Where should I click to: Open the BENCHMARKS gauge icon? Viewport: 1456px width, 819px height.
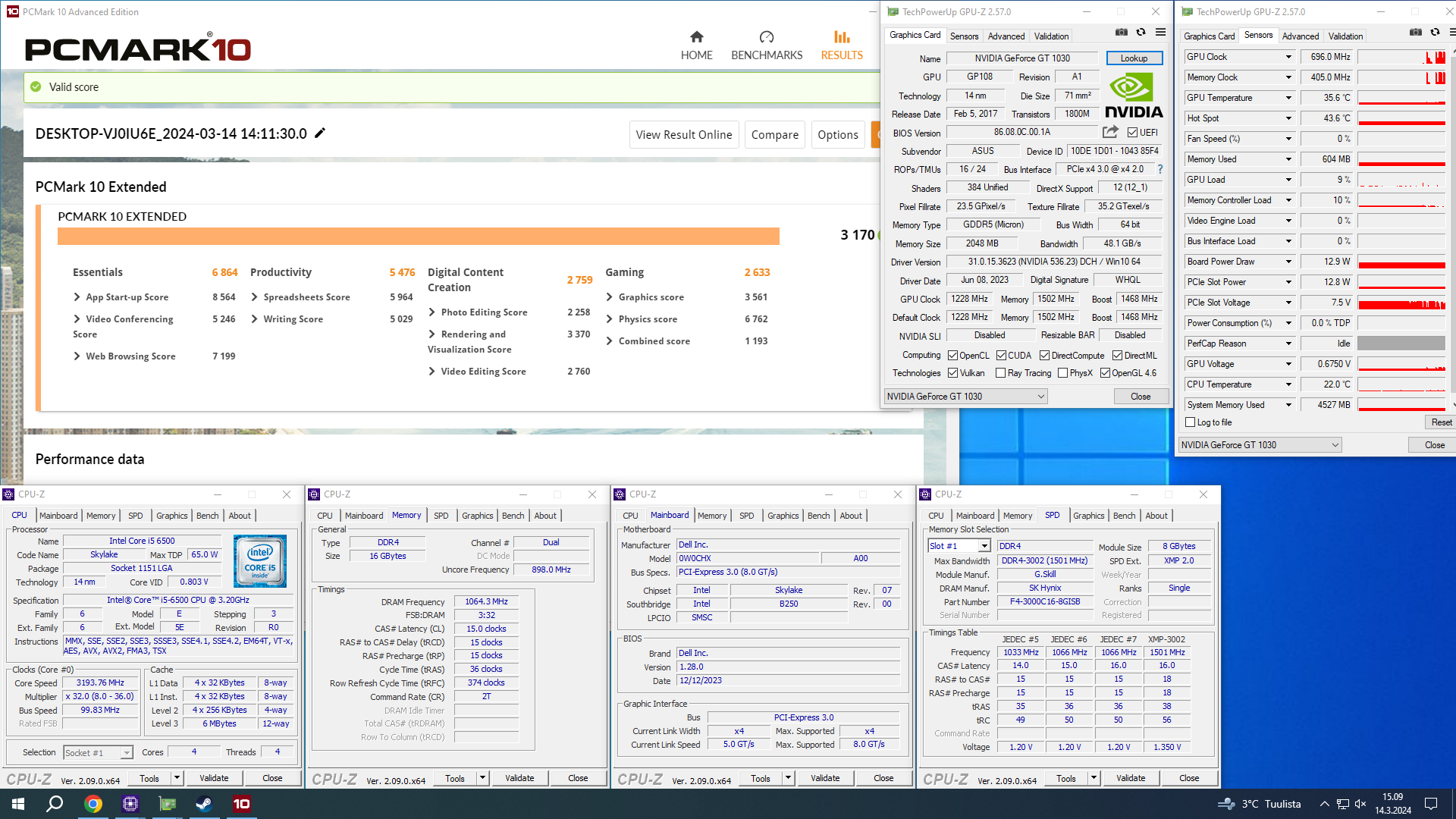767,37
